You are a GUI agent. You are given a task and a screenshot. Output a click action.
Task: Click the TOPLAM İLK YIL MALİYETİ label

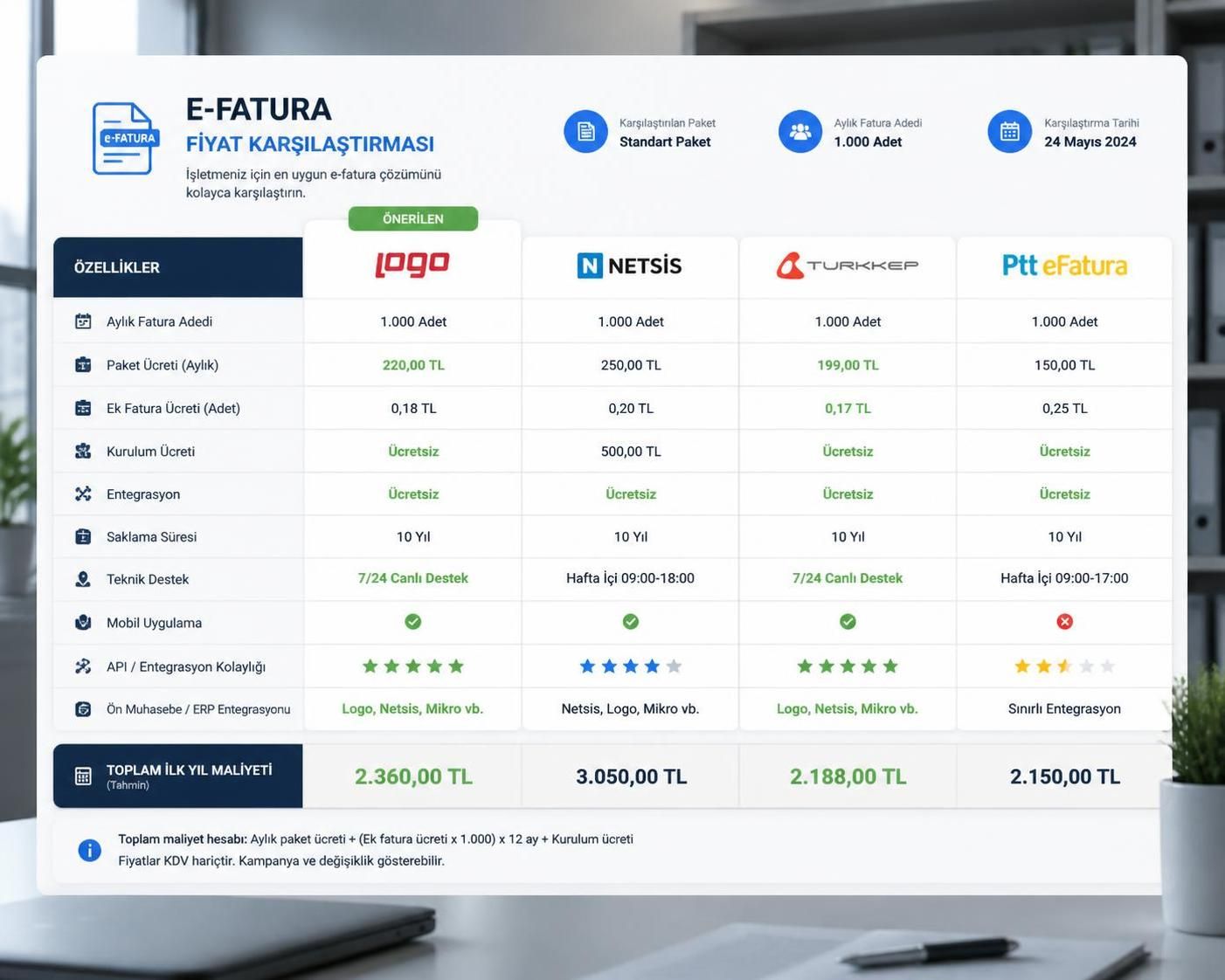189,770
